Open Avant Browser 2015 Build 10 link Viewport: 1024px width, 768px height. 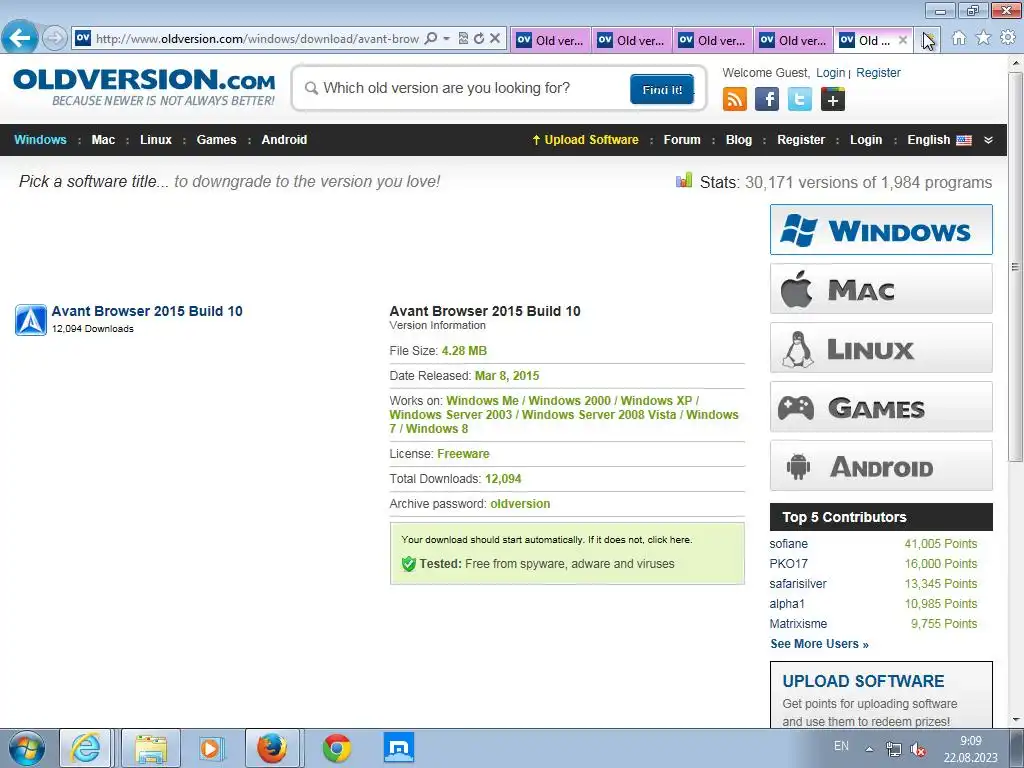click(x=147, y=311)
